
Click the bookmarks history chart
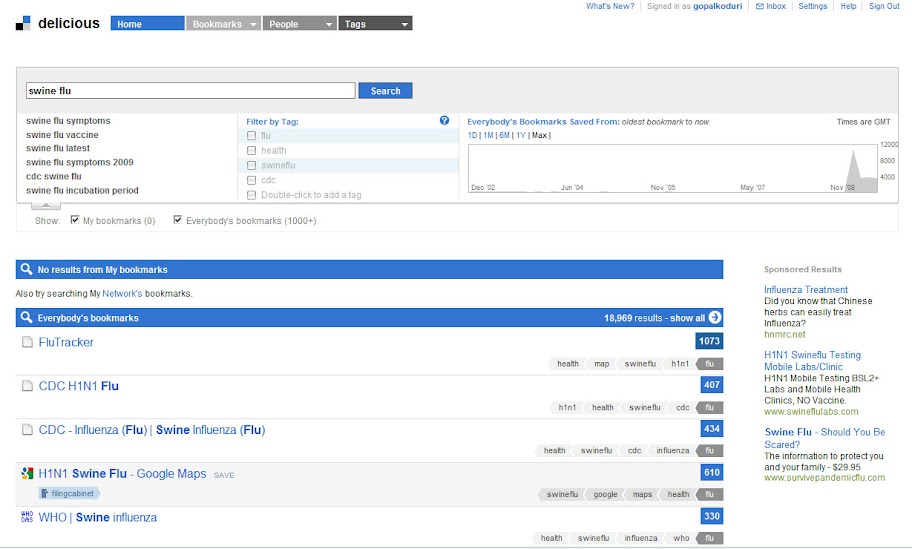point(672,169)
